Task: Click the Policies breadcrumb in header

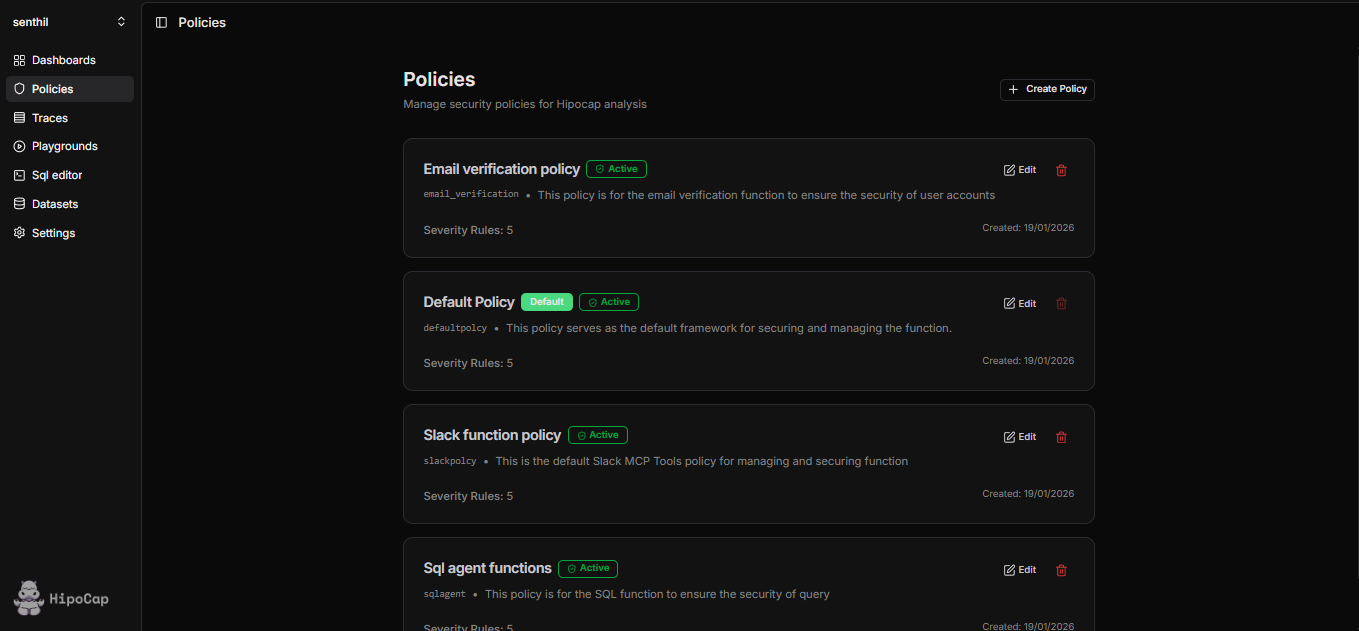Action: pyautogui.click(x=202, y=23)
